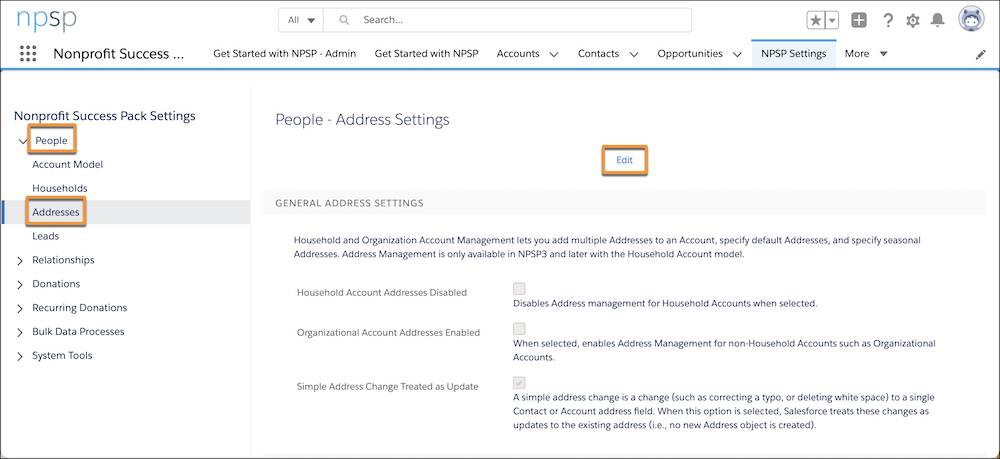
Task: Expand the Bulk Data Processes section chevron
Action: 20,332
